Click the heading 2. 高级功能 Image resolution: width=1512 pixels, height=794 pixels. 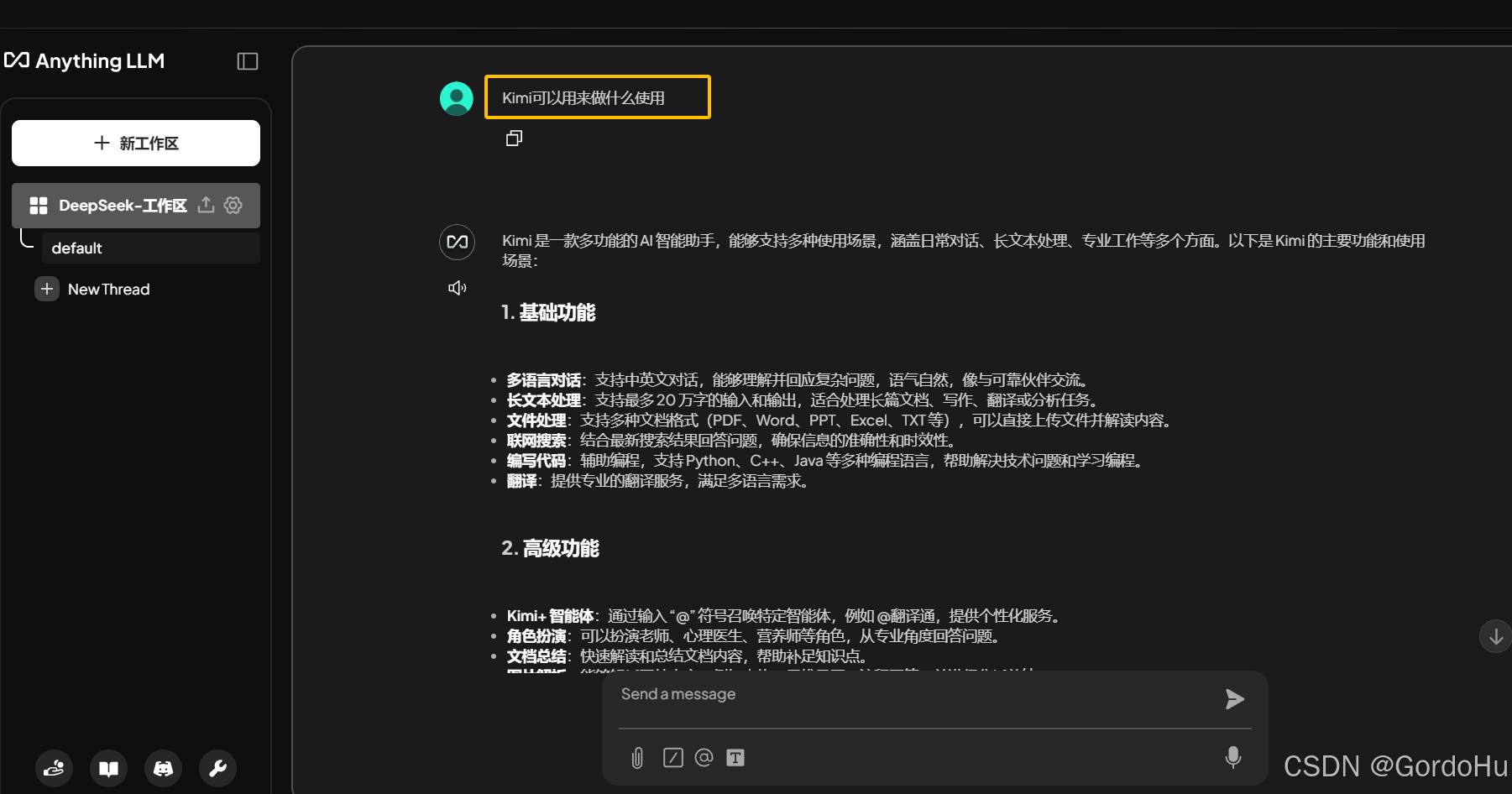[551, 549]
